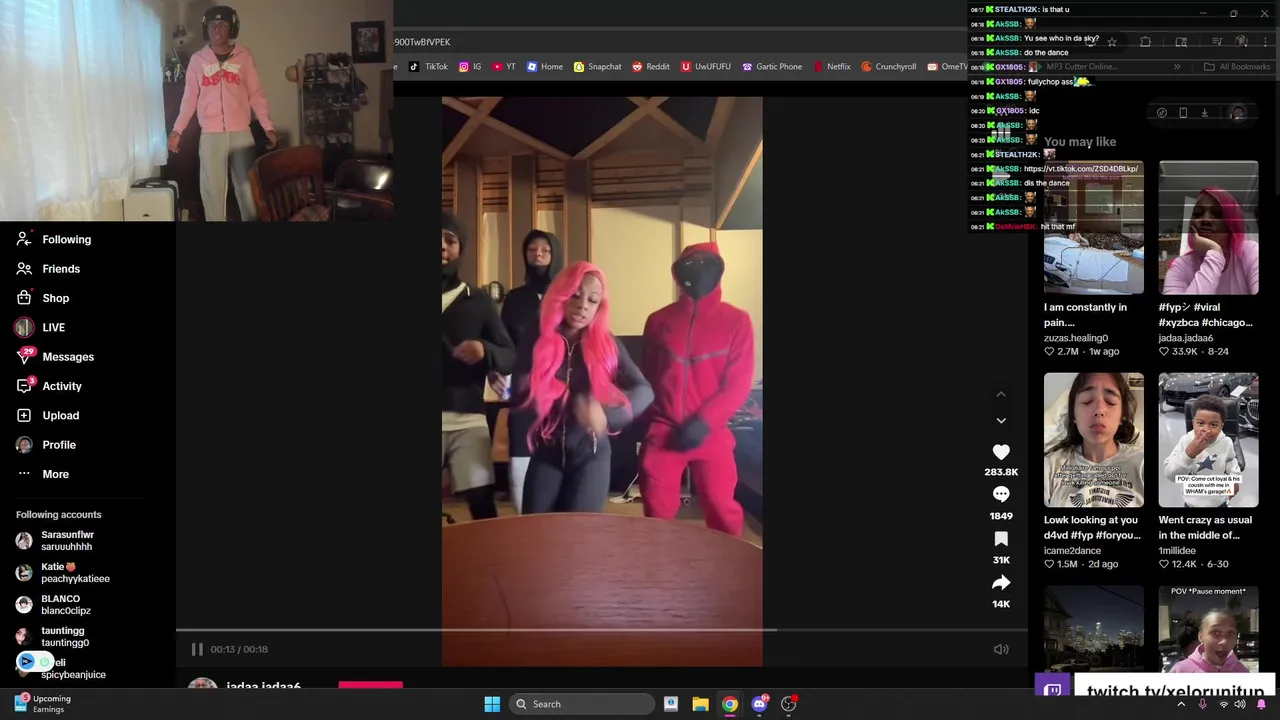Like the video with the heart icon
Image resolution: width=1280 pixels, height=720 pixels.
1001,452
